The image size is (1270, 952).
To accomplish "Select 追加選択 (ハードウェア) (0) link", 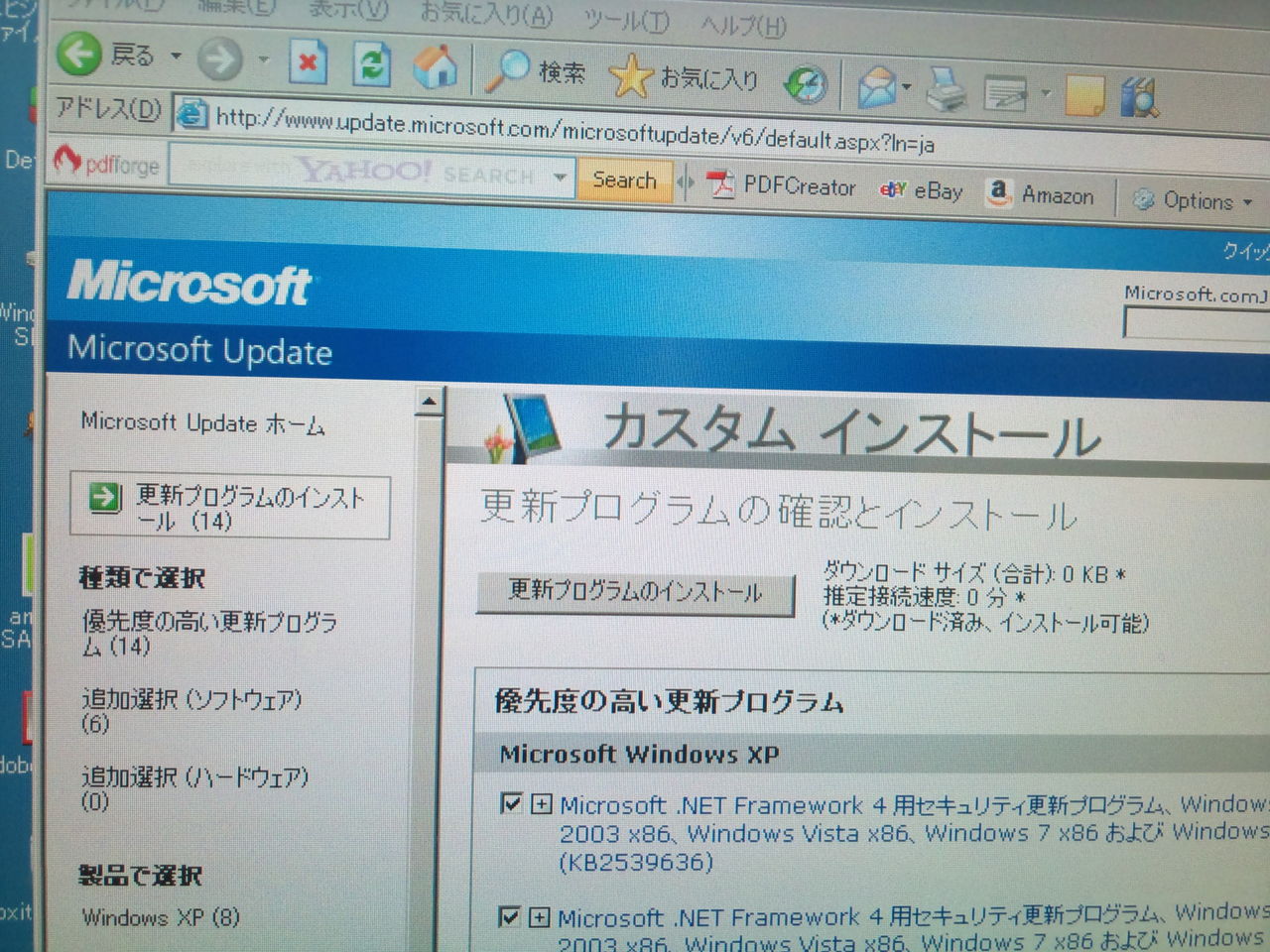I will [194, 788].
